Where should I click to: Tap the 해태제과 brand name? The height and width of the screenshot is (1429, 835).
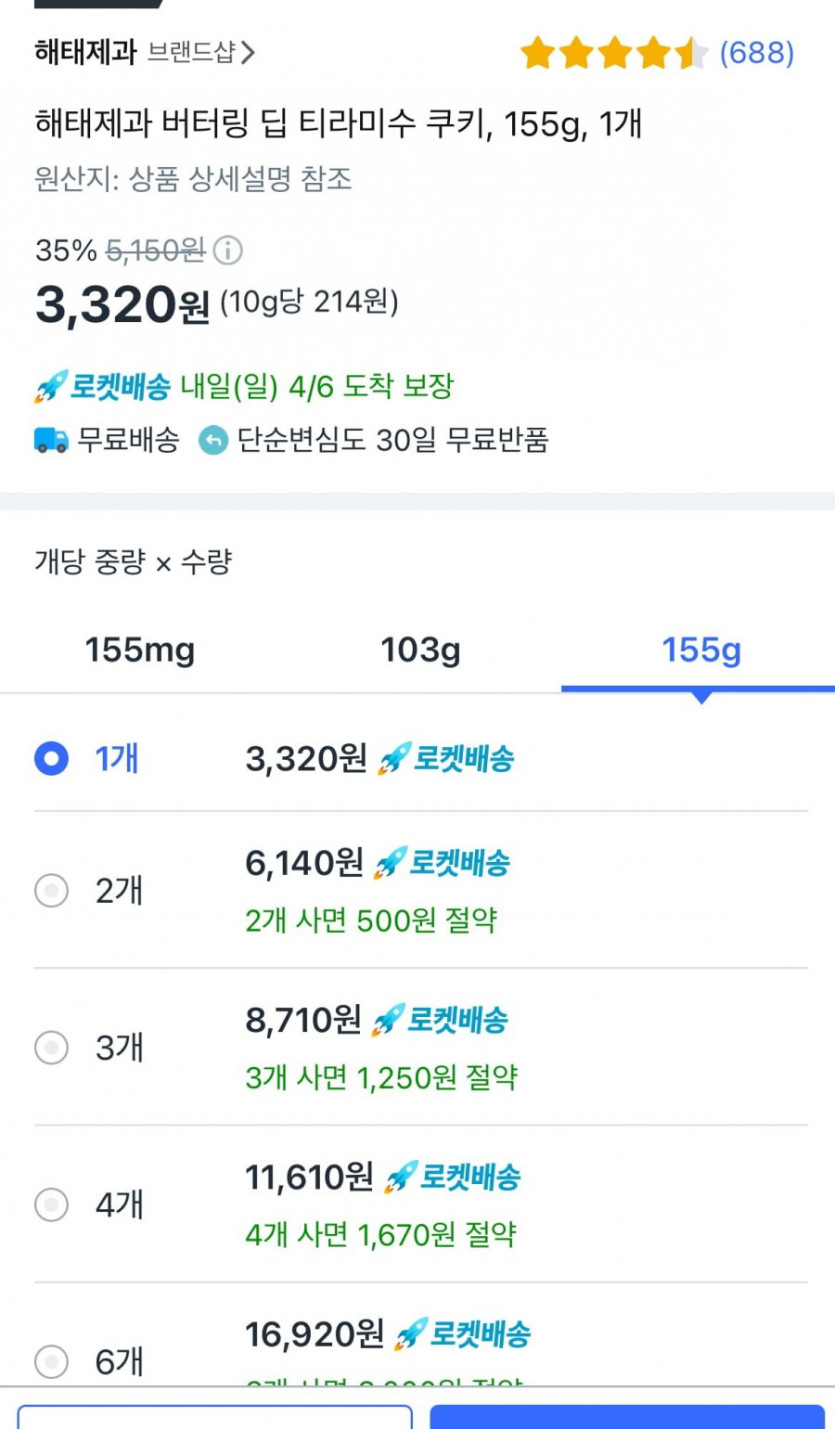click(85, 52)
